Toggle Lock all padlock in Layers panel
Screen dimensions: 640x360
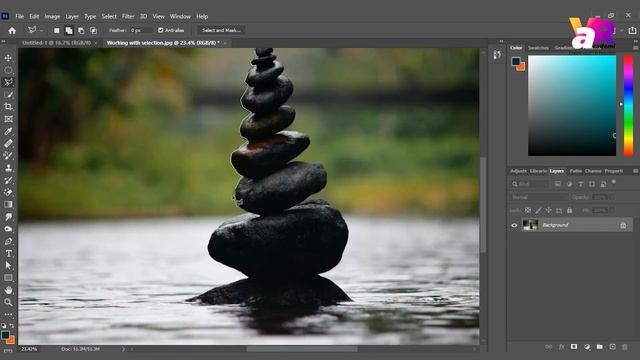(569, 210)
